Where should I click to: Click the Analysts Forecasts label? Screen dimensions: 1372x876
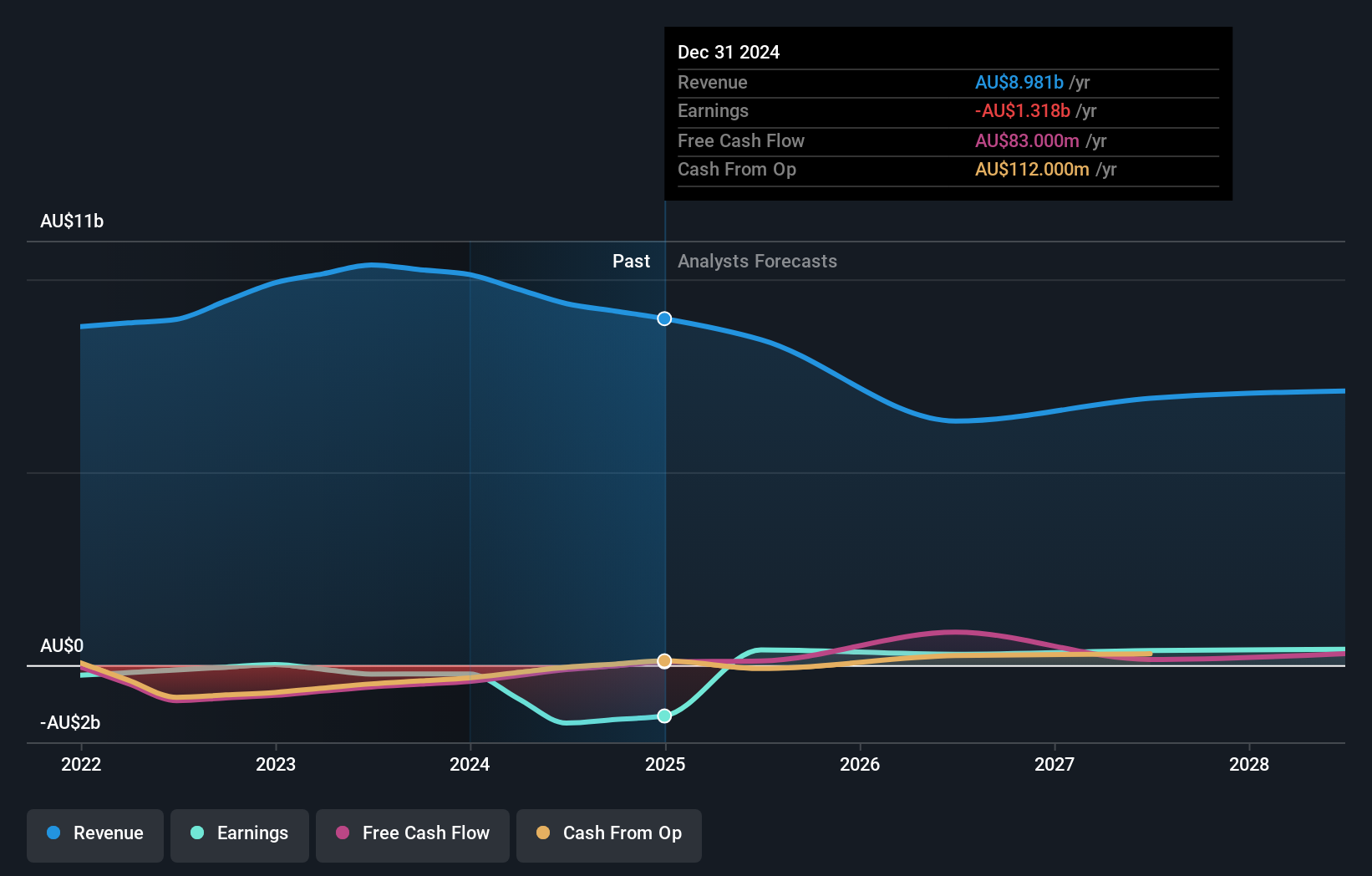(756, 261)
